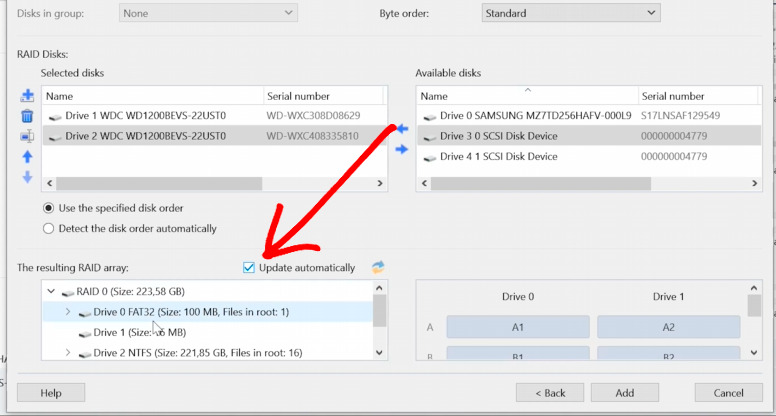Click the Back button
The width and height of the screenshot is (776, 416).
point(550,393)
